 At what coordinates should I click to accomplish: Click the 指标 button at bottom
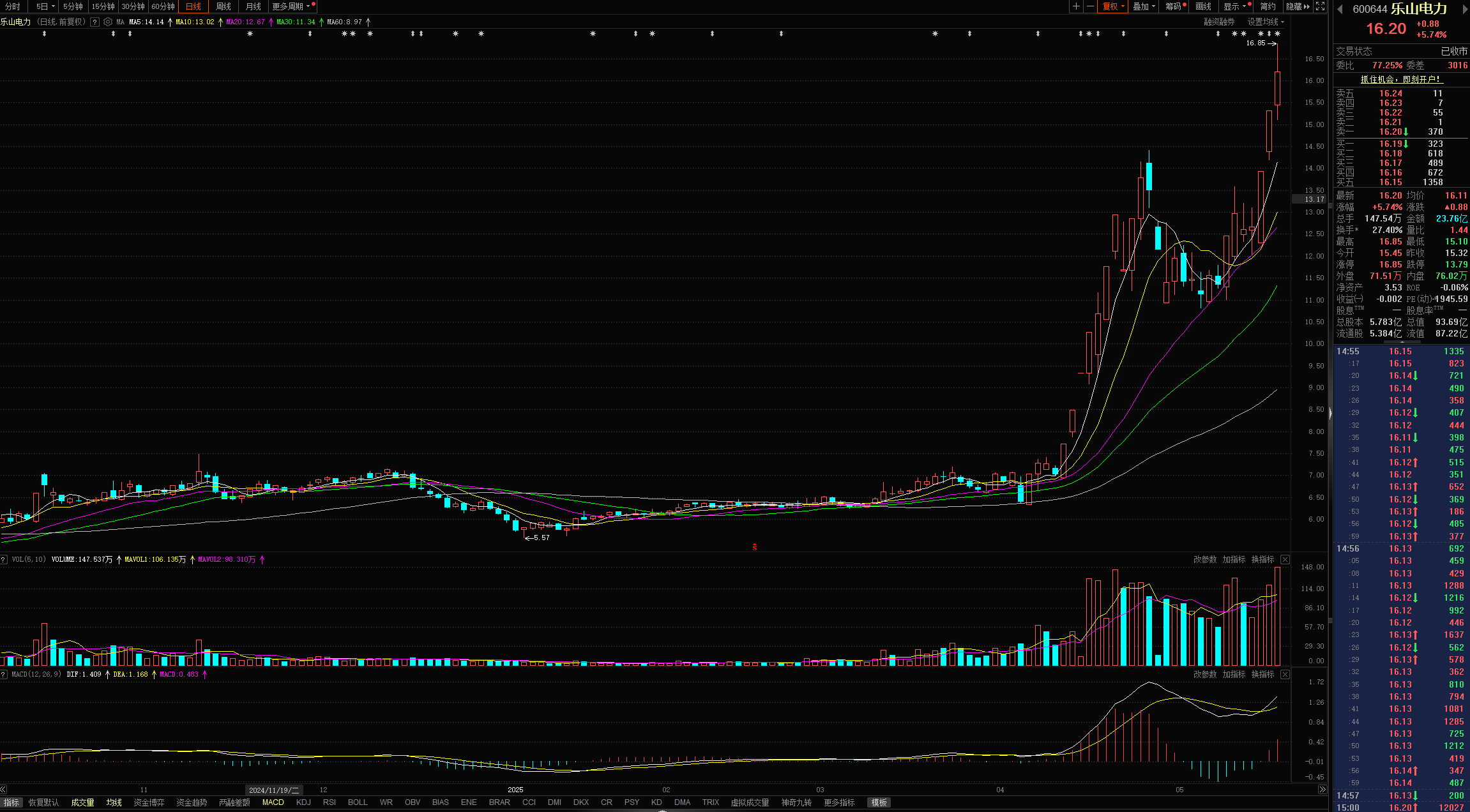(11, 802)
